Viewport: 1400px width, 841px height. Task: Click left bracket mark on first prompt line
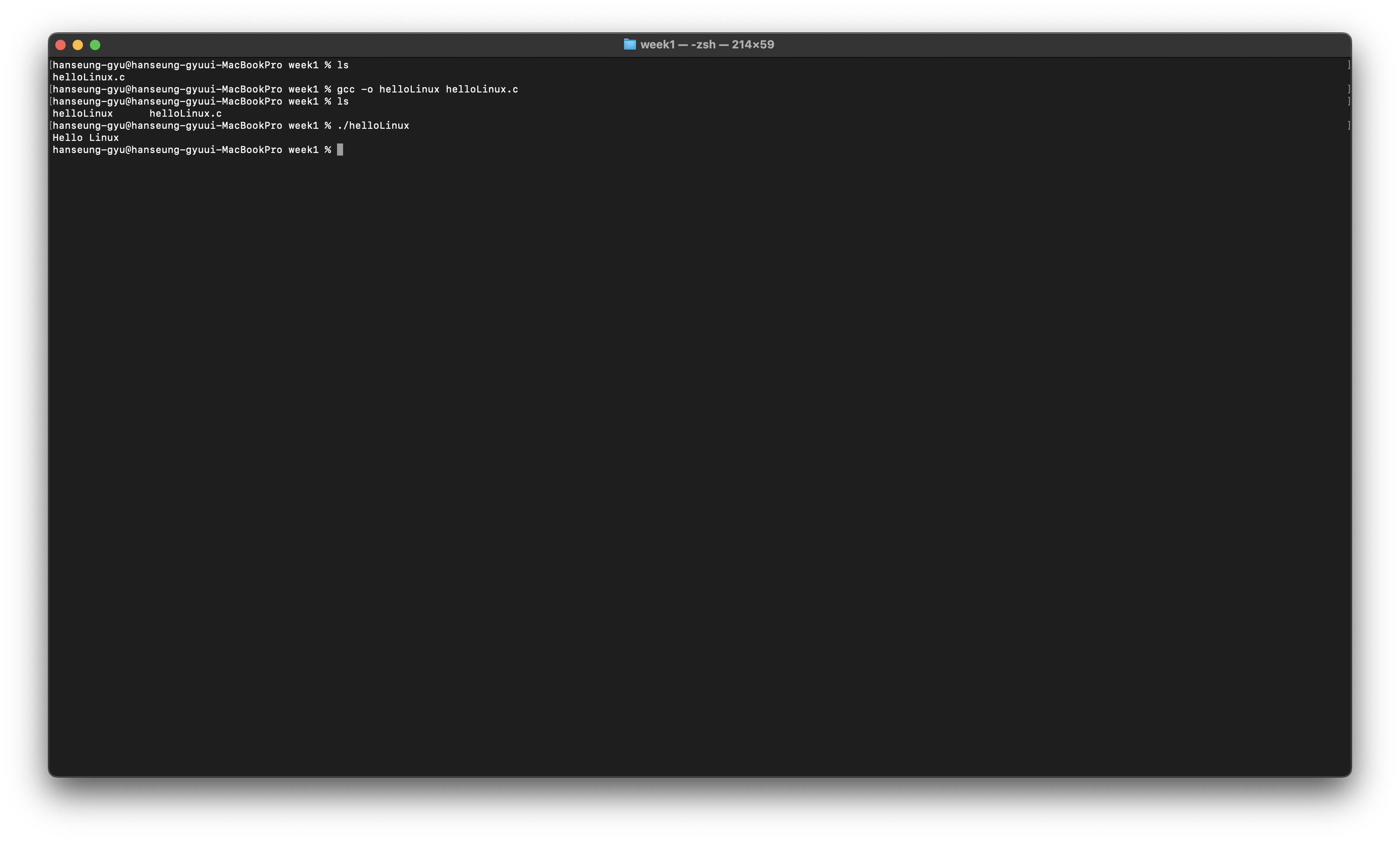click(51, 65)
